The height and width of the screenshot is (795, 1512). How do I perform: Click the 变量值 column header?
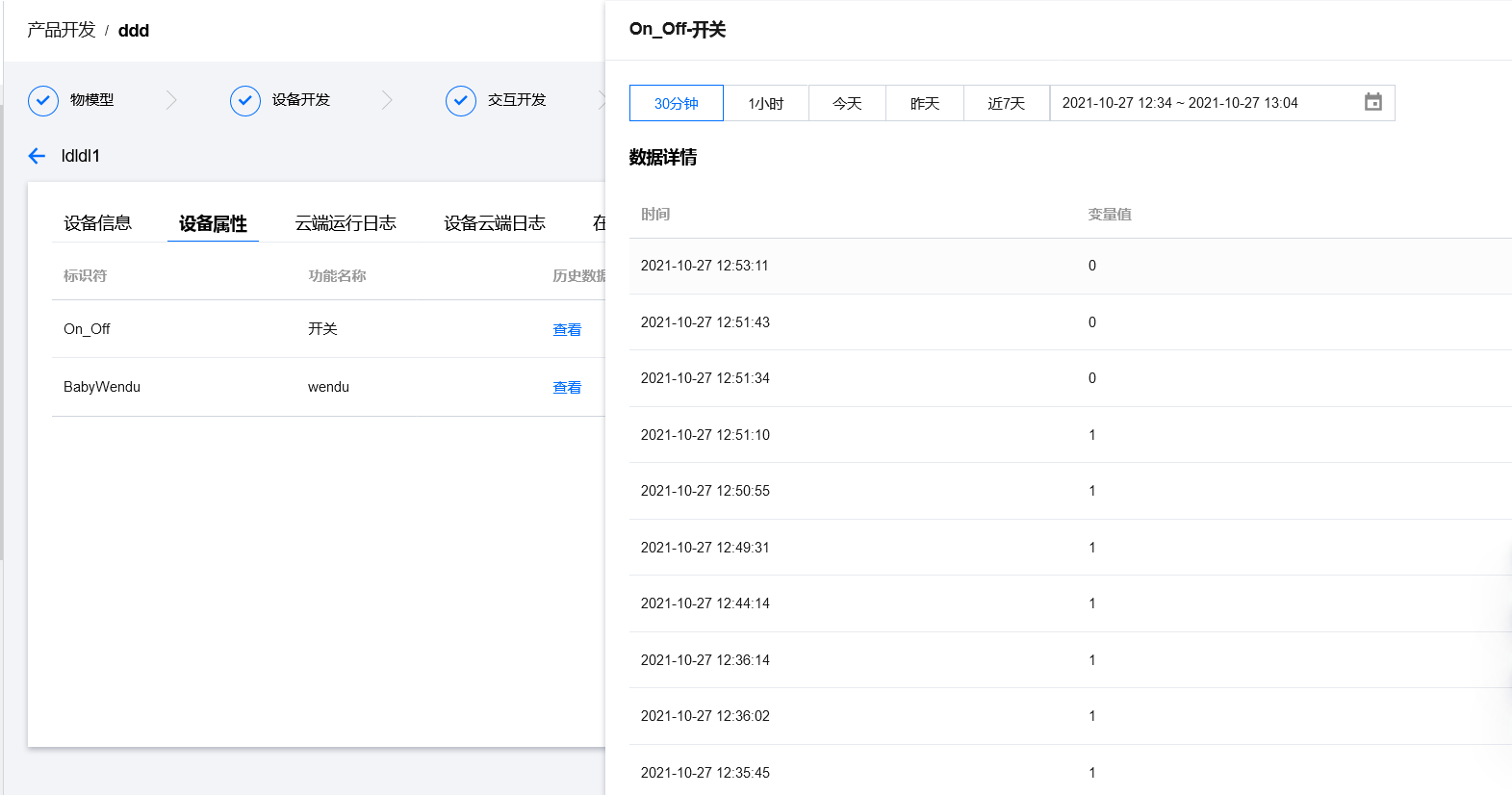[x=1110, y=215]
